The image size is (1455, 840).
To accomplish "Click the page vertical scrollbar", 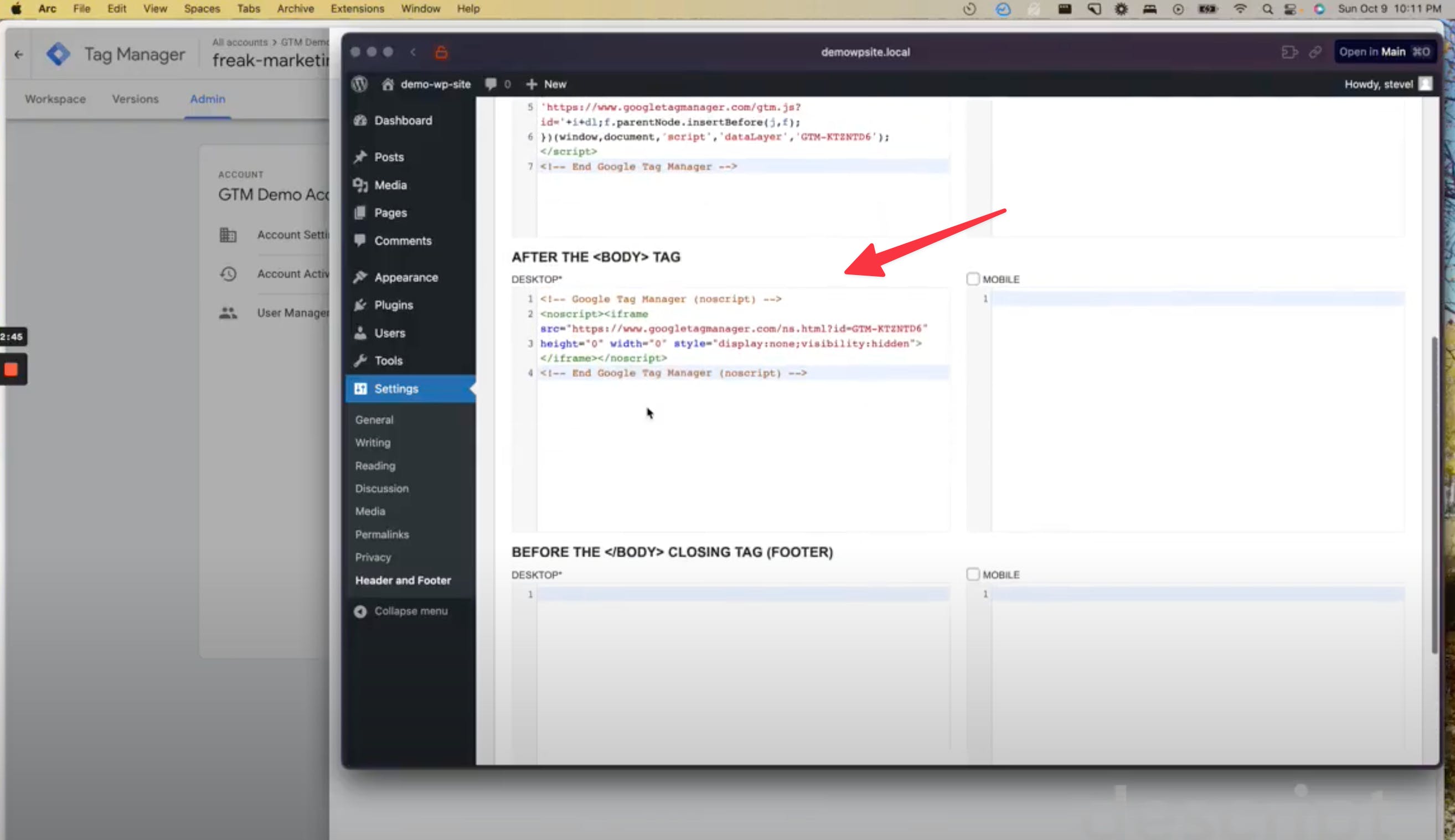I will point(1434,495).
